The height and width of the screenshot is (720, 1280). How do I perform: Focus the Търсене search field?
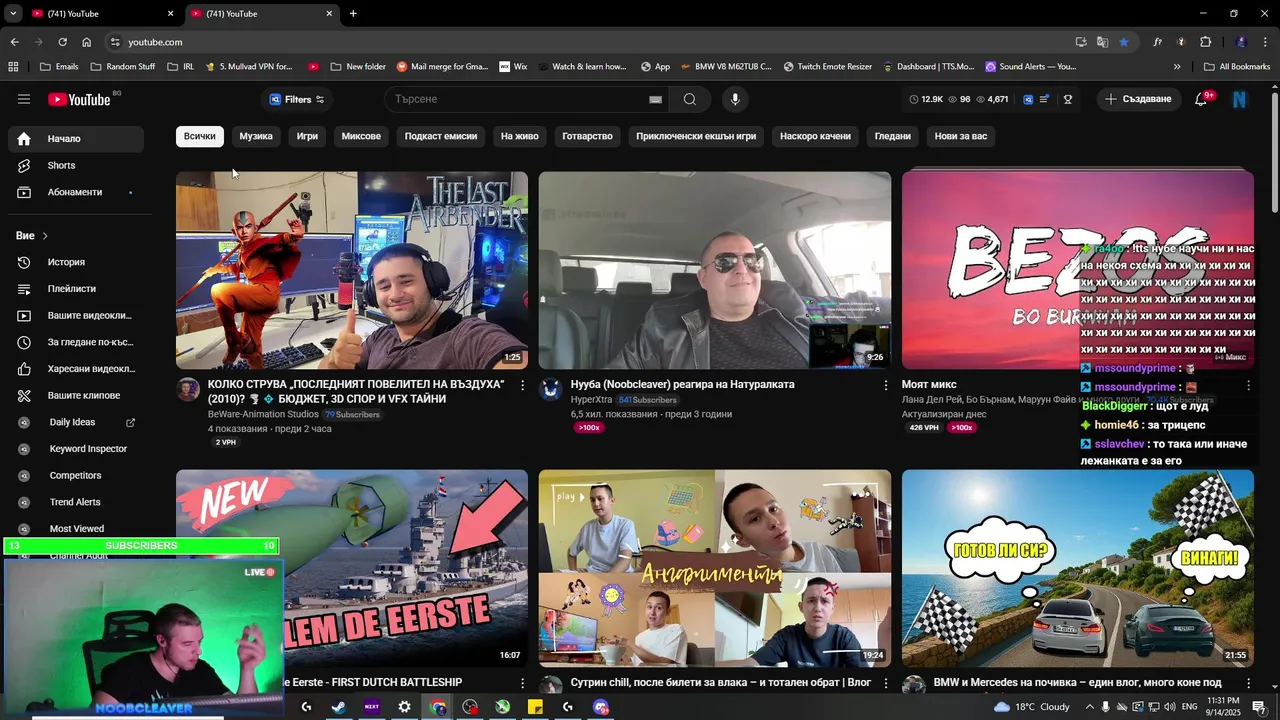515,99
